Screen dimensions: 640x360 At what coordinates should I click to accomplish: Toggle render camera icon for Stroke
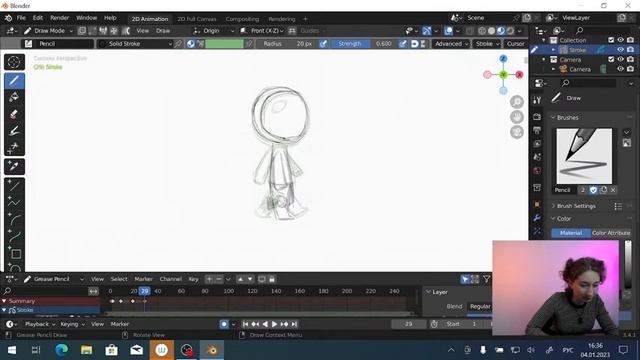pyautogui.click(x=631, y=50)
